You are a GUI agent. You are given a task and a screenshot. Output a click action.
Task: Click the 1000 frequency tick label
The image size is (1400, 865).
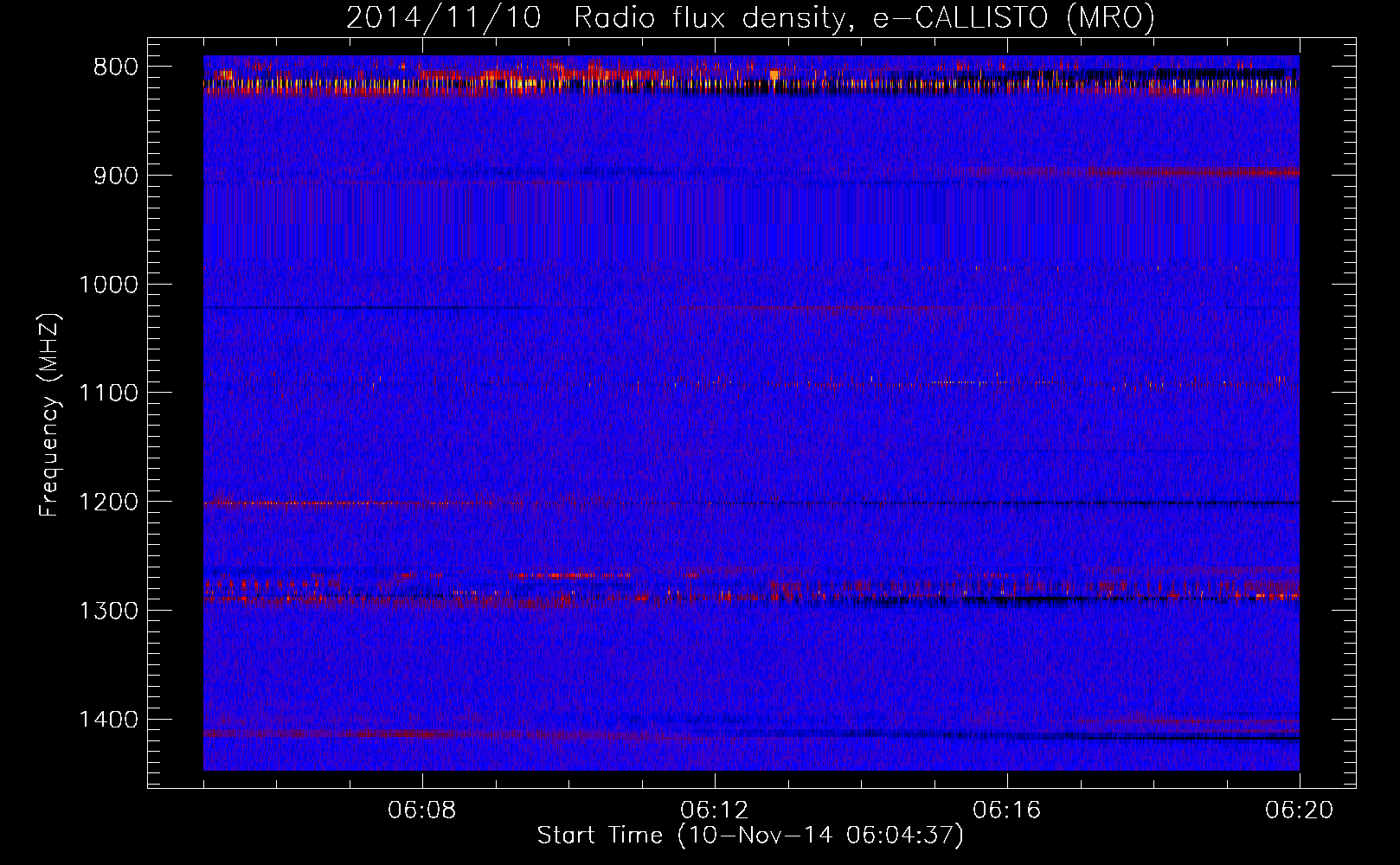click(108, 285)
